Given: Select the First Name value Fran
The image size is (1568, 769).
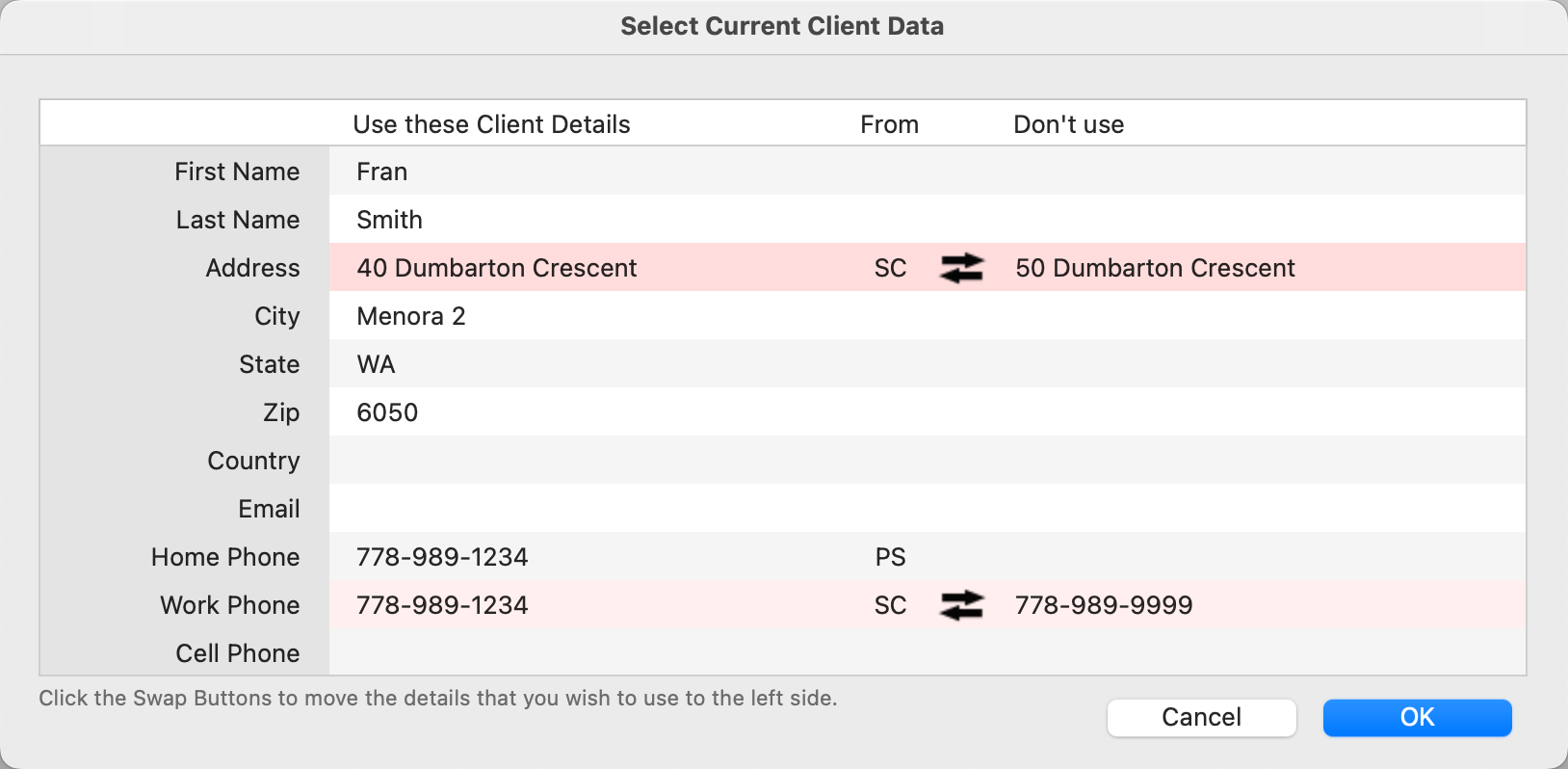Looking at the screenshot, I should (x=382, y=172).
